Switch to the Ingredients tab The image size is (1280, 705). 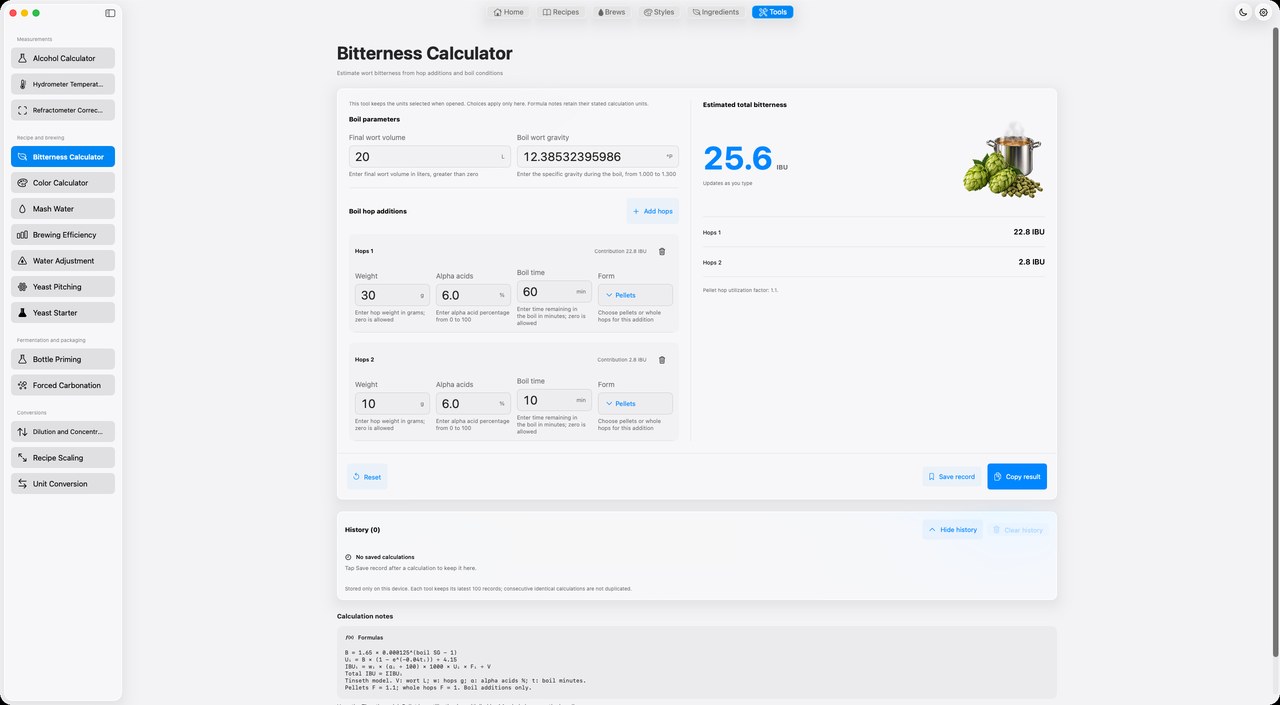pyautogui.click(x=716, y=12)
